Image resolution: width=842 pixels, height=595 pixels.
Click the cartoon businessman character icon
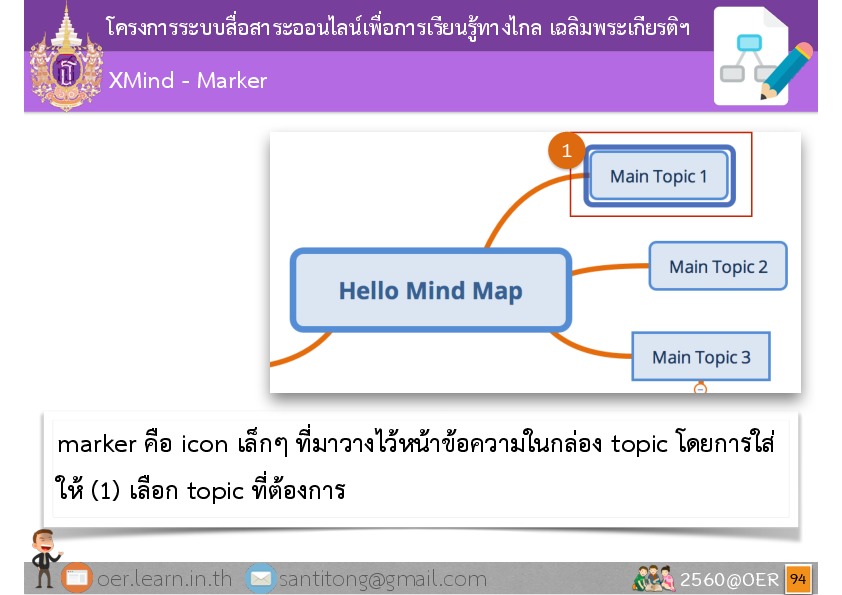coord(44,556)
